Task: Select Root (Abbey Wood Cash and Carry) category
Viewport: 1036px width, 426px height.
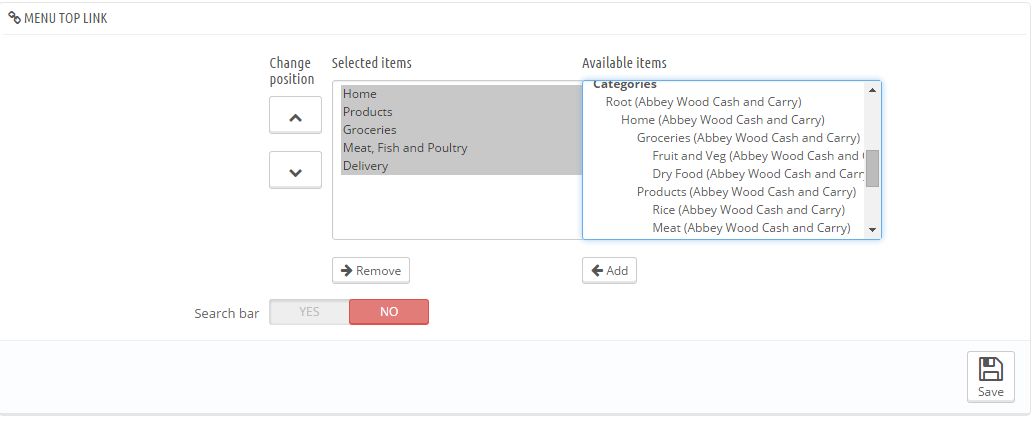Action: click(703, 102)
